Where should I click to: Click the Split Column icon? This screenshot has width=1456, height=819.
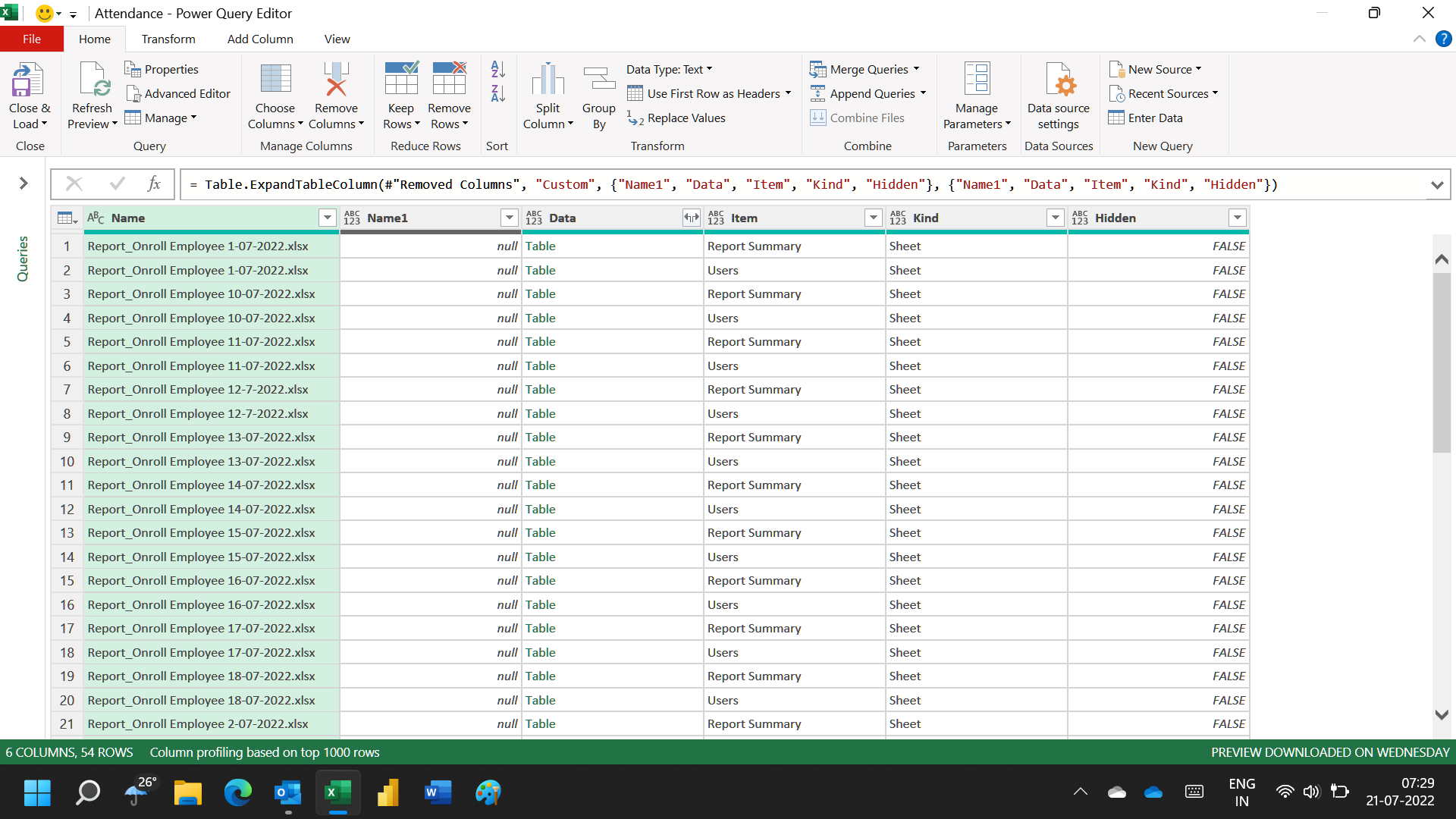tap(548, 80)
